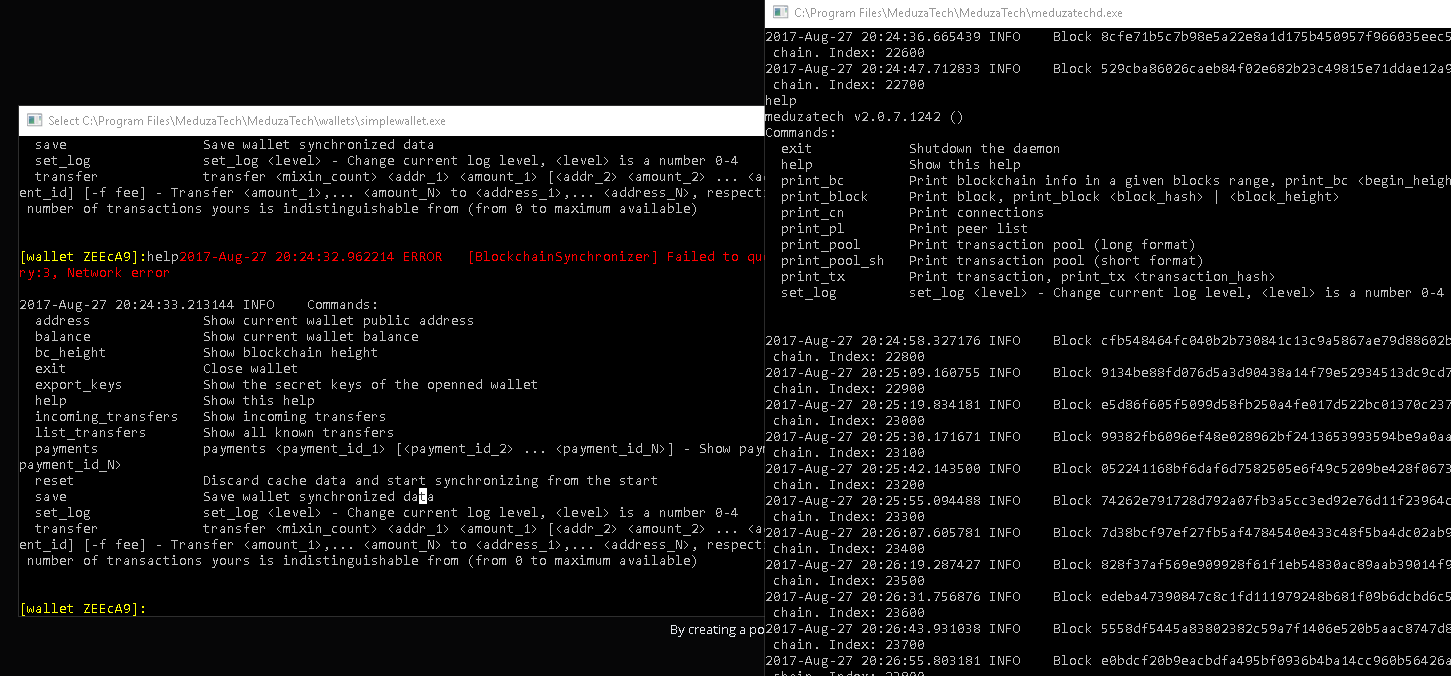Select the 'exit' command in the daemon window

797,149
